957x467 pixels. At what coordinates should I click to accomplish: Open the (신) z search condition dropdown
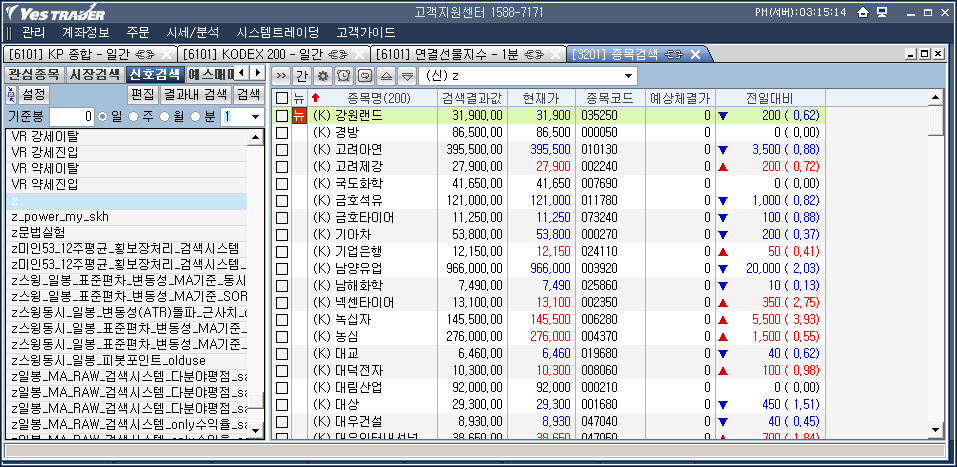627,76
